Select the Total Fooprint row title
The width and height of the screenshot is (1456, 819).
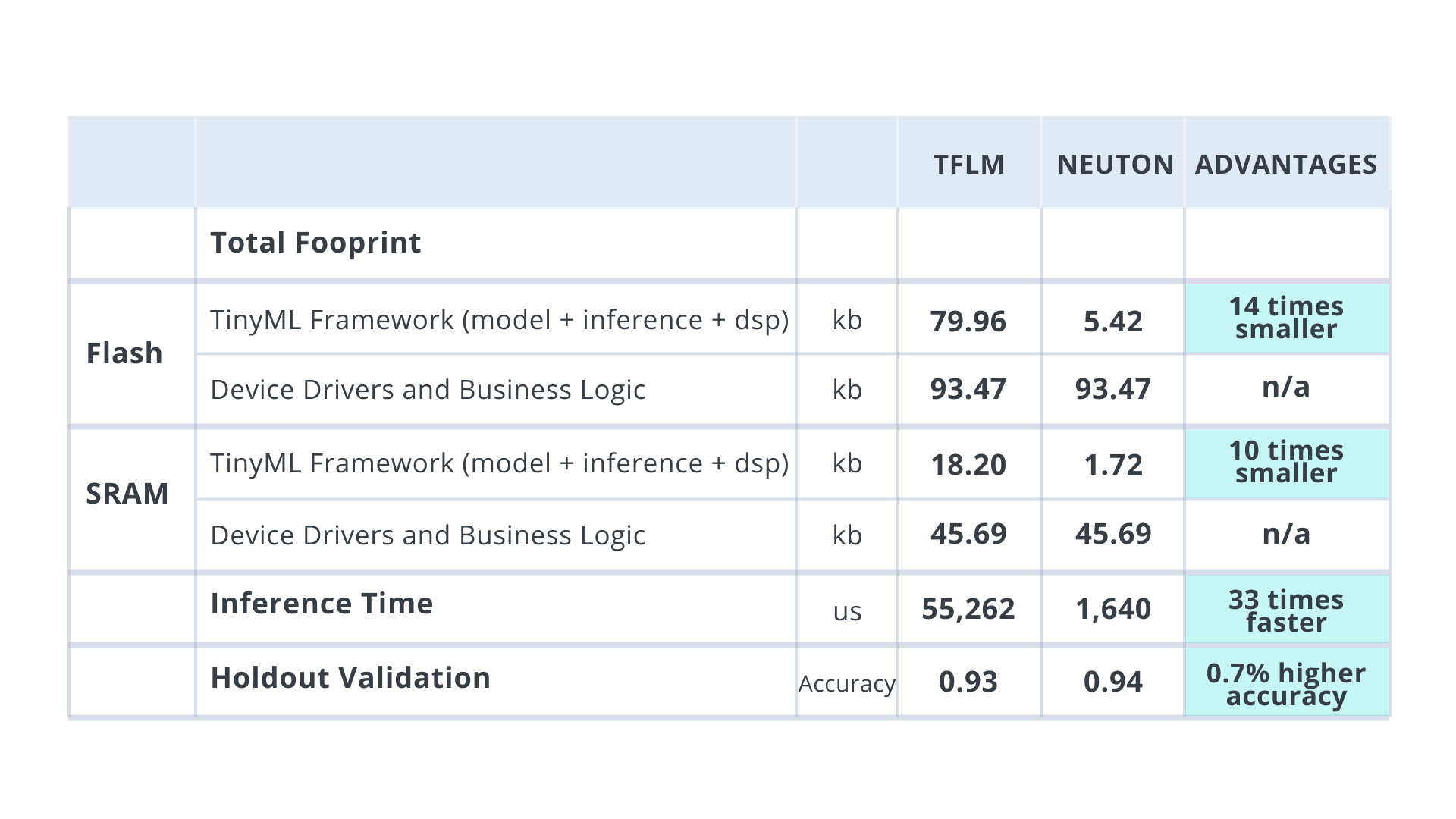tap(315, 243)
